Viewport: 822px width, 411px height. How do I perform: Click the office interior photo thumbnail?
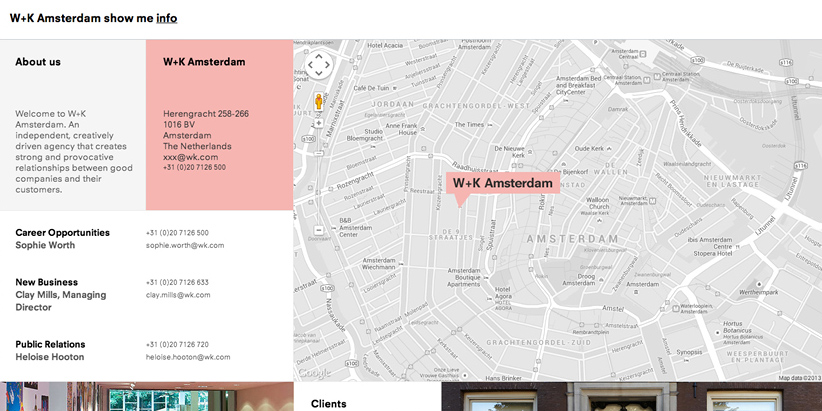pyautogui.click(x=147, y=397)
